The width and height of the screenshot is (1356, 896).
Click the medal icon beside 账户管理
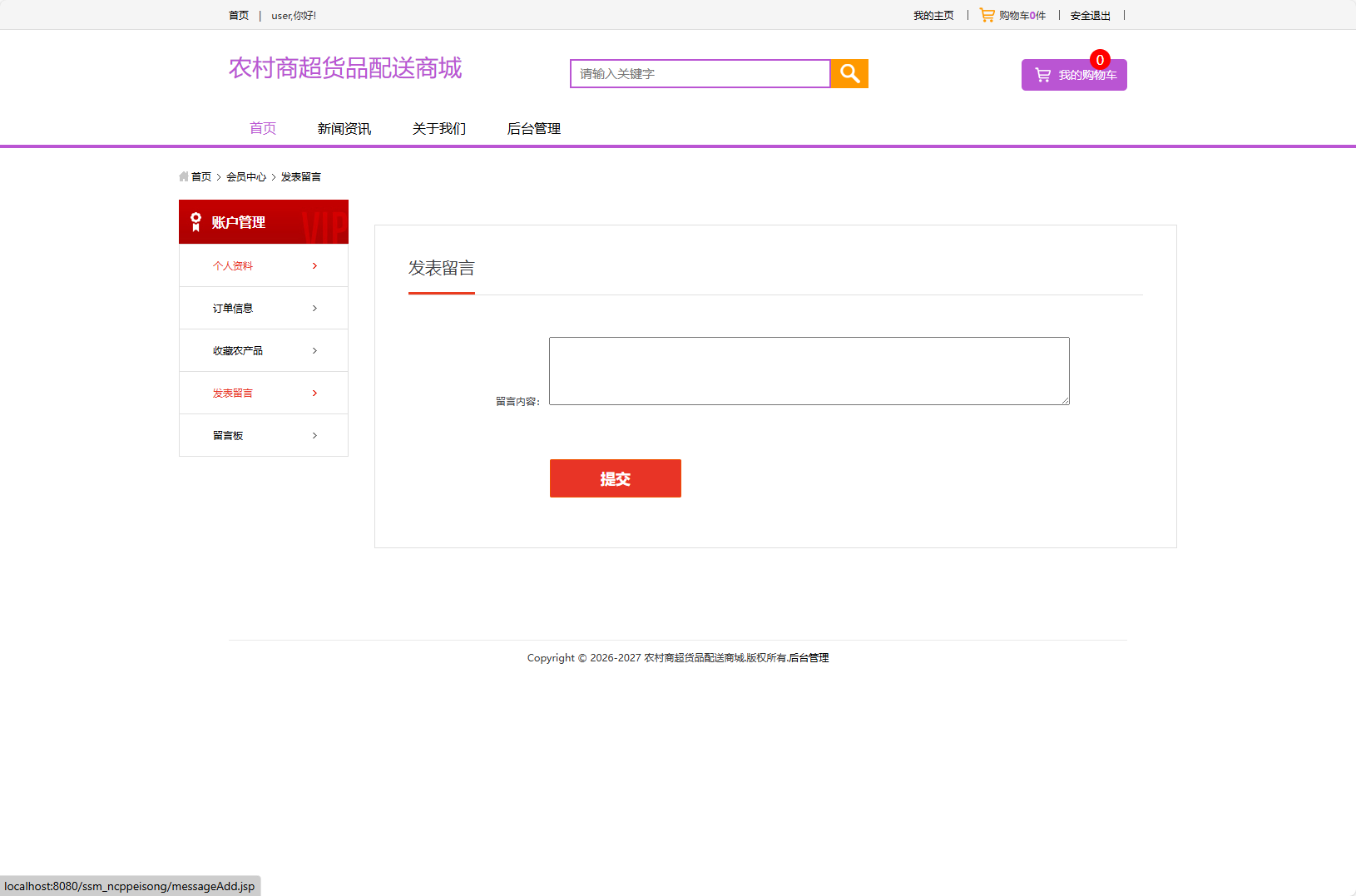pos(195,221)
